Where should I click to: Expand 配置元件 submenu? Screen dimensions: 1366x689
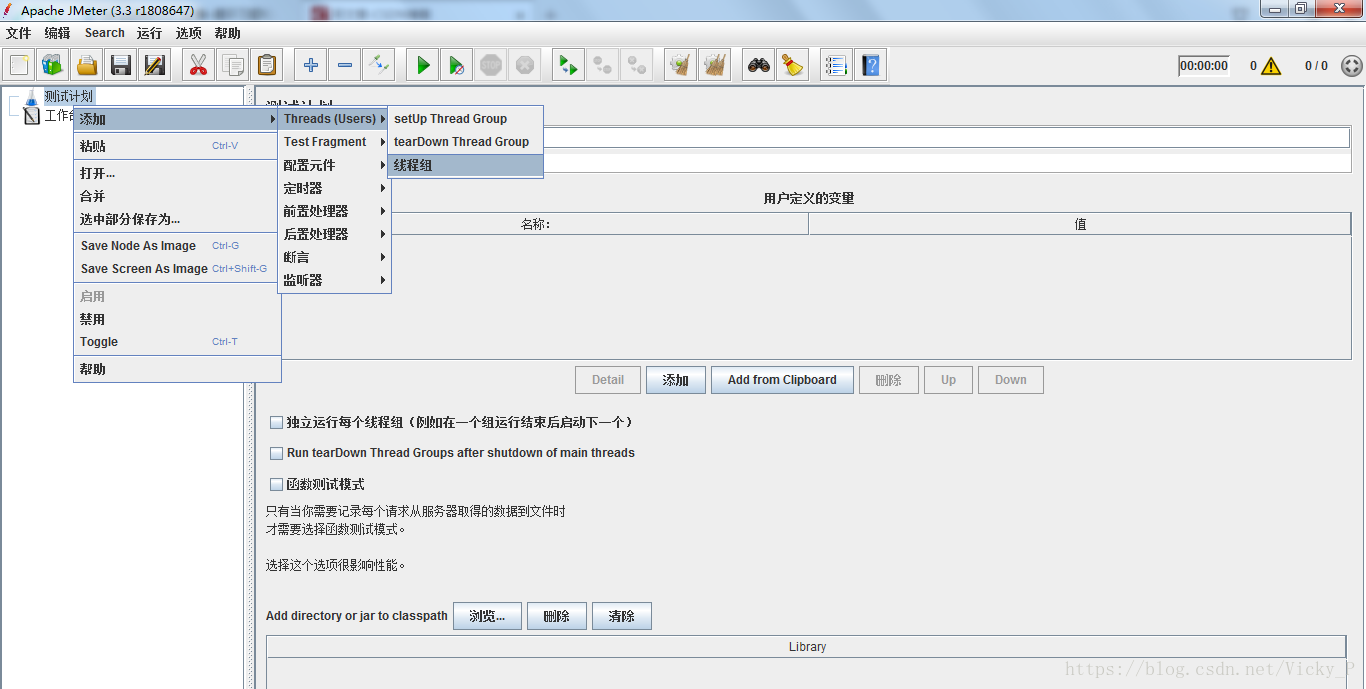[x=333, y=165]
